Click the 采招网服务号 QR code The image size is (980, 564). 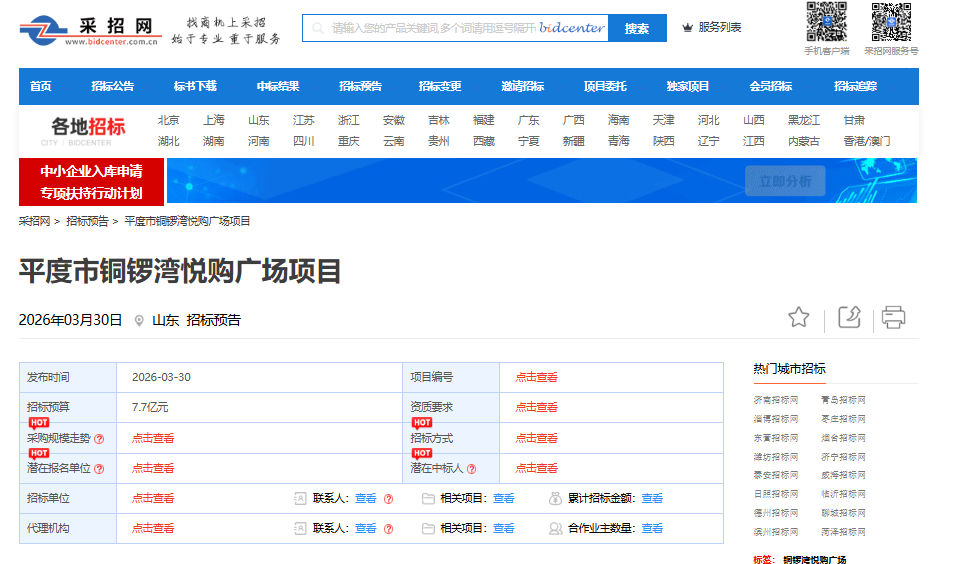890,22
